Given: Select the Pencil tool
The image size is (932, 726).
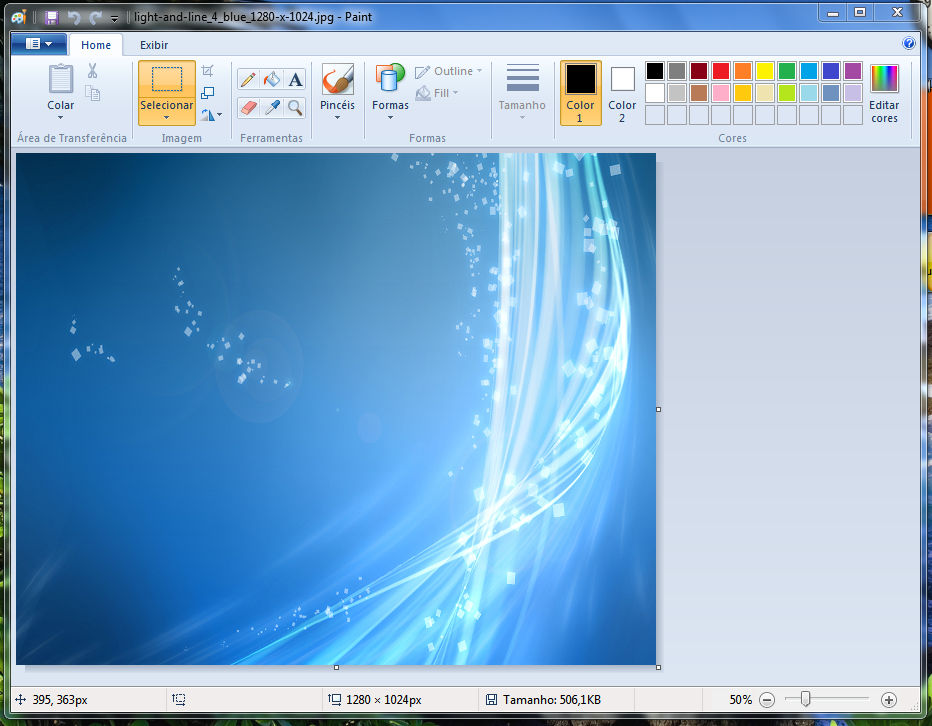Looking at the screenshot, I should (x=248, y=78).
